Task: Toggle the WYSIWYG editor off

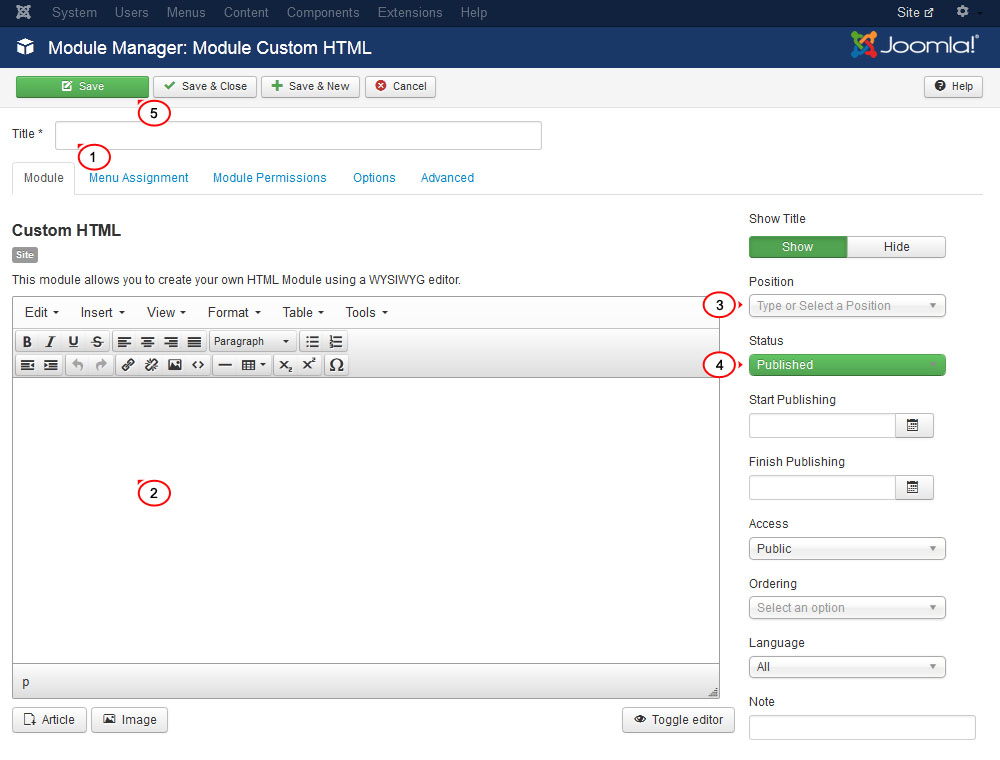Action: [679, 720]
